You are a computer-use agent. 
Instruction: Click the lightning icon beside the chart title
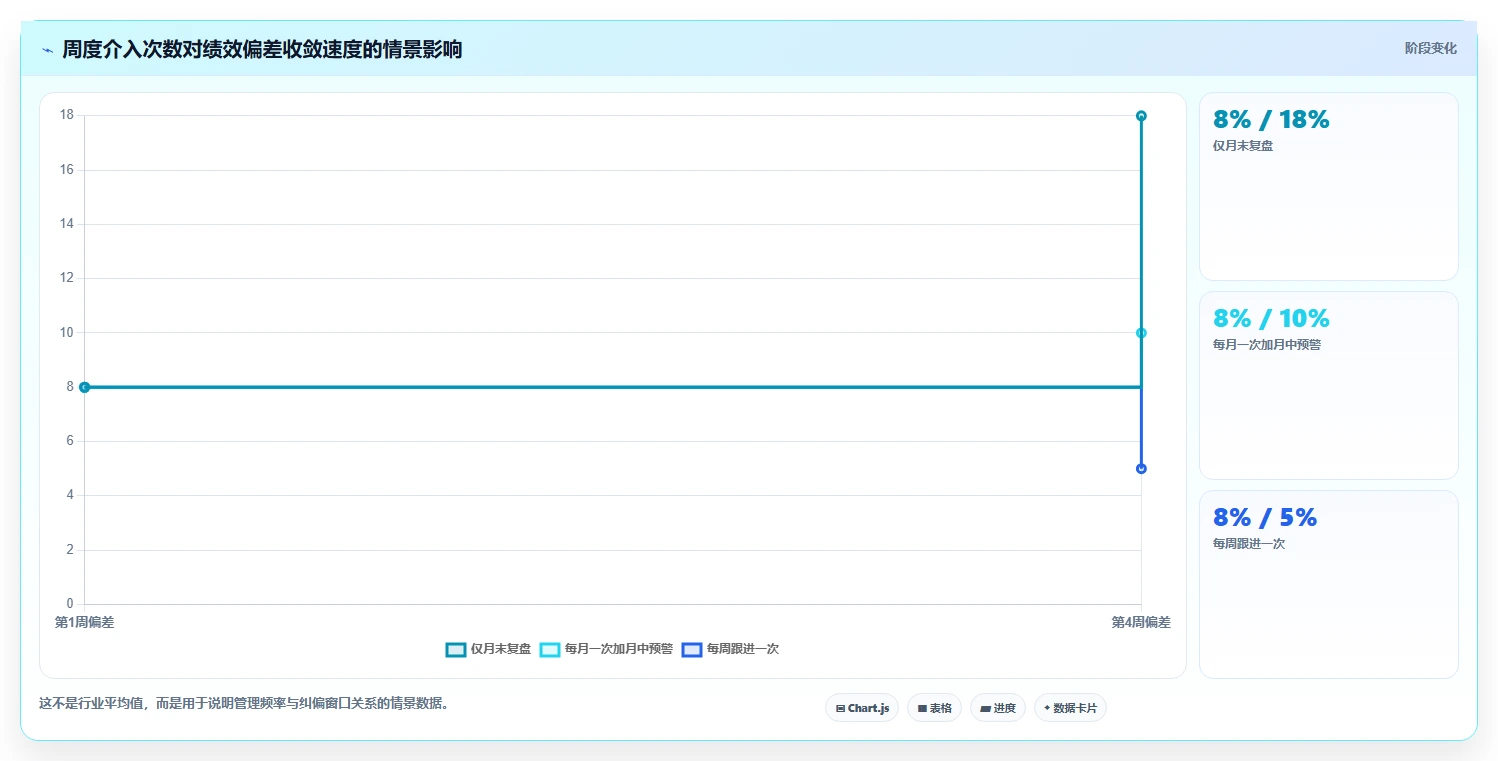tap(47, 50)
